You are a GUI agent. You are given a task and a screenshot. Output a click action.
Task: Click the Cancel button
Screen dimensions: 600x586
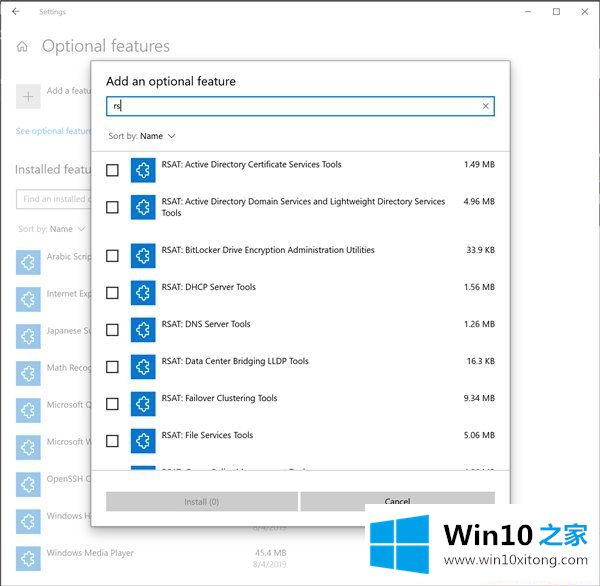(x=398, y=501)
